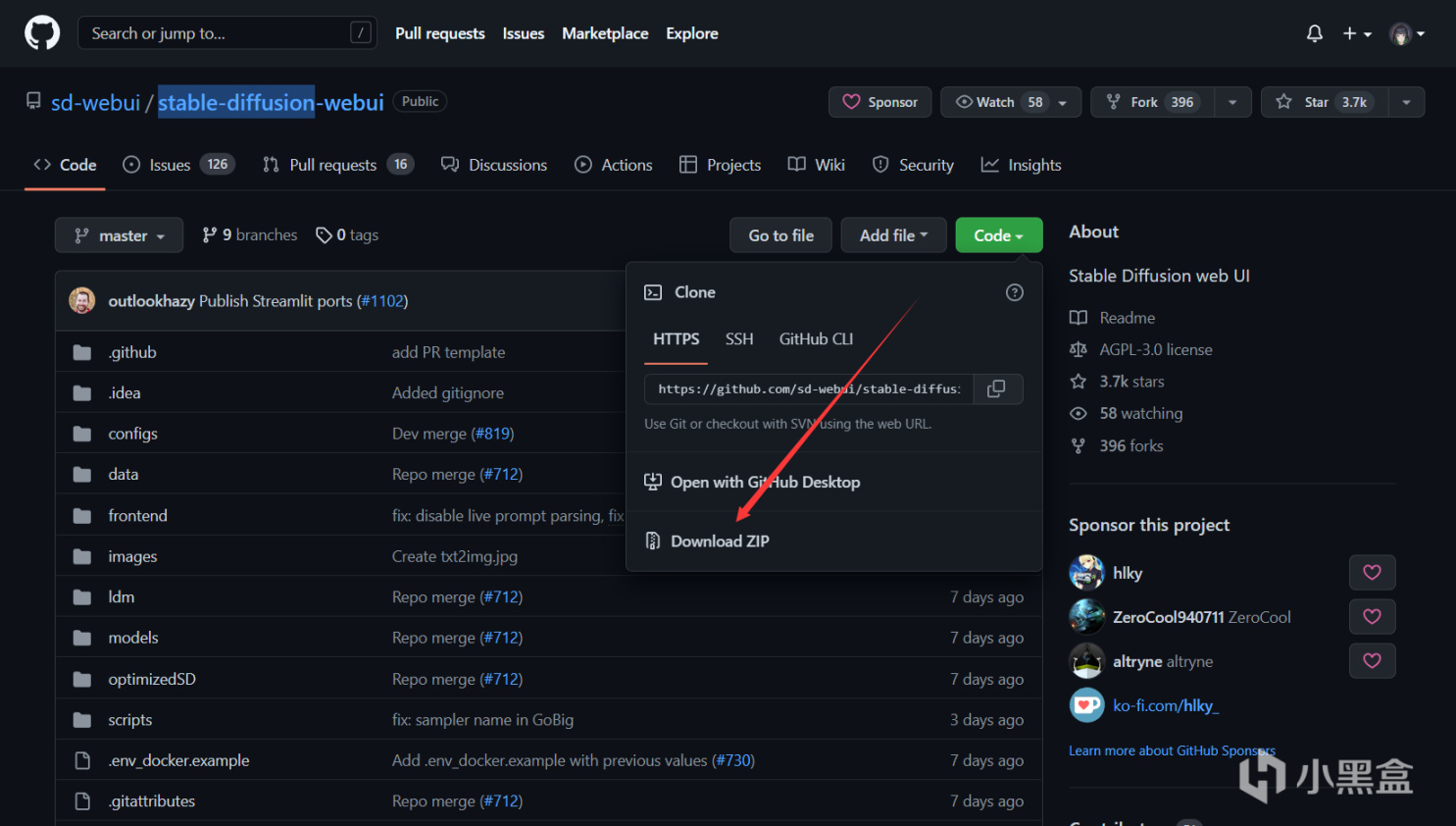Switch to the GitHub CLI clone tab
The image size is (1456, 826).
tap(816, 339)
